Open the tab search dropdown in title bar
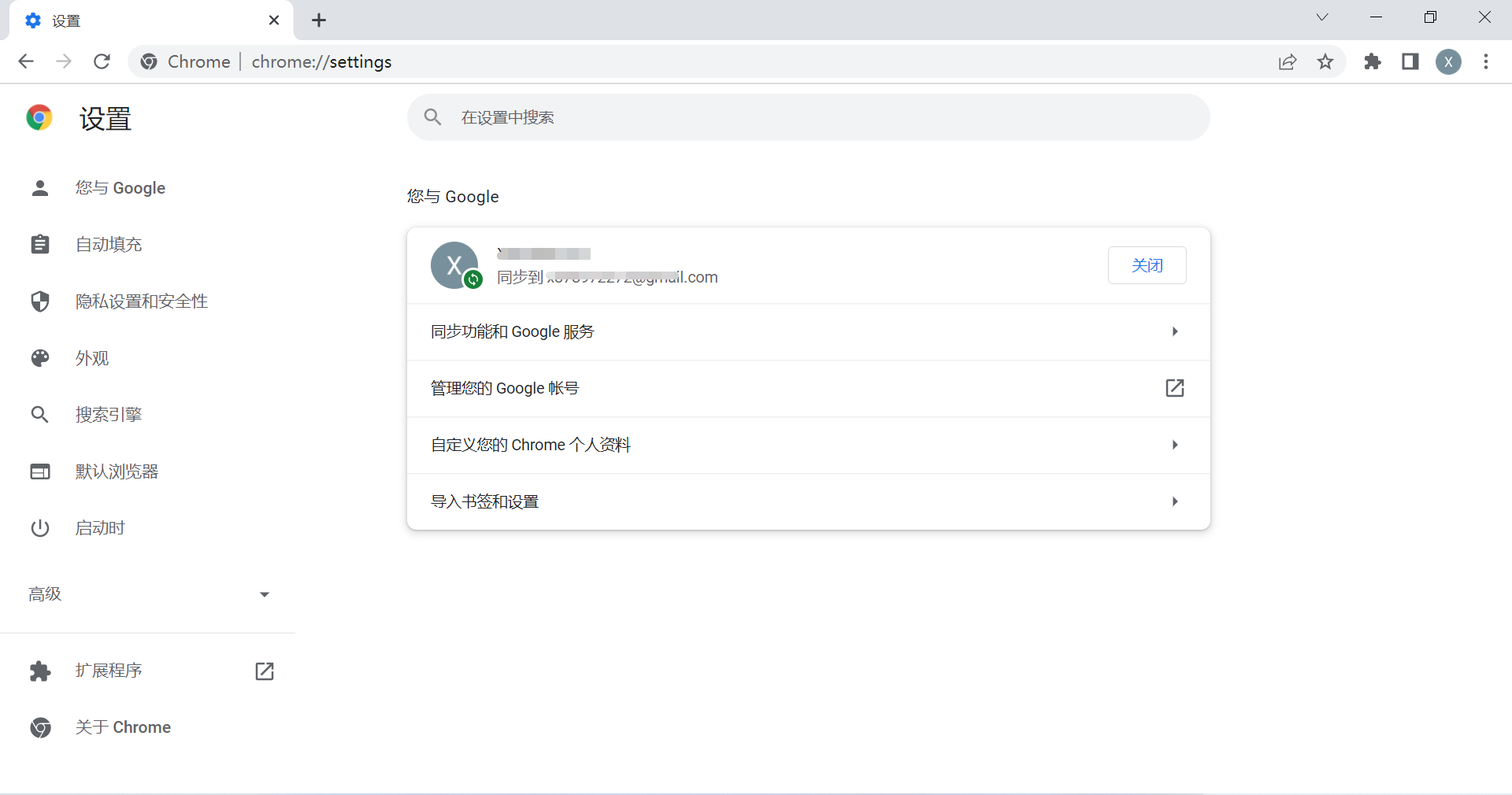Screen dimensions: 1512x795 click(1322, 17)
